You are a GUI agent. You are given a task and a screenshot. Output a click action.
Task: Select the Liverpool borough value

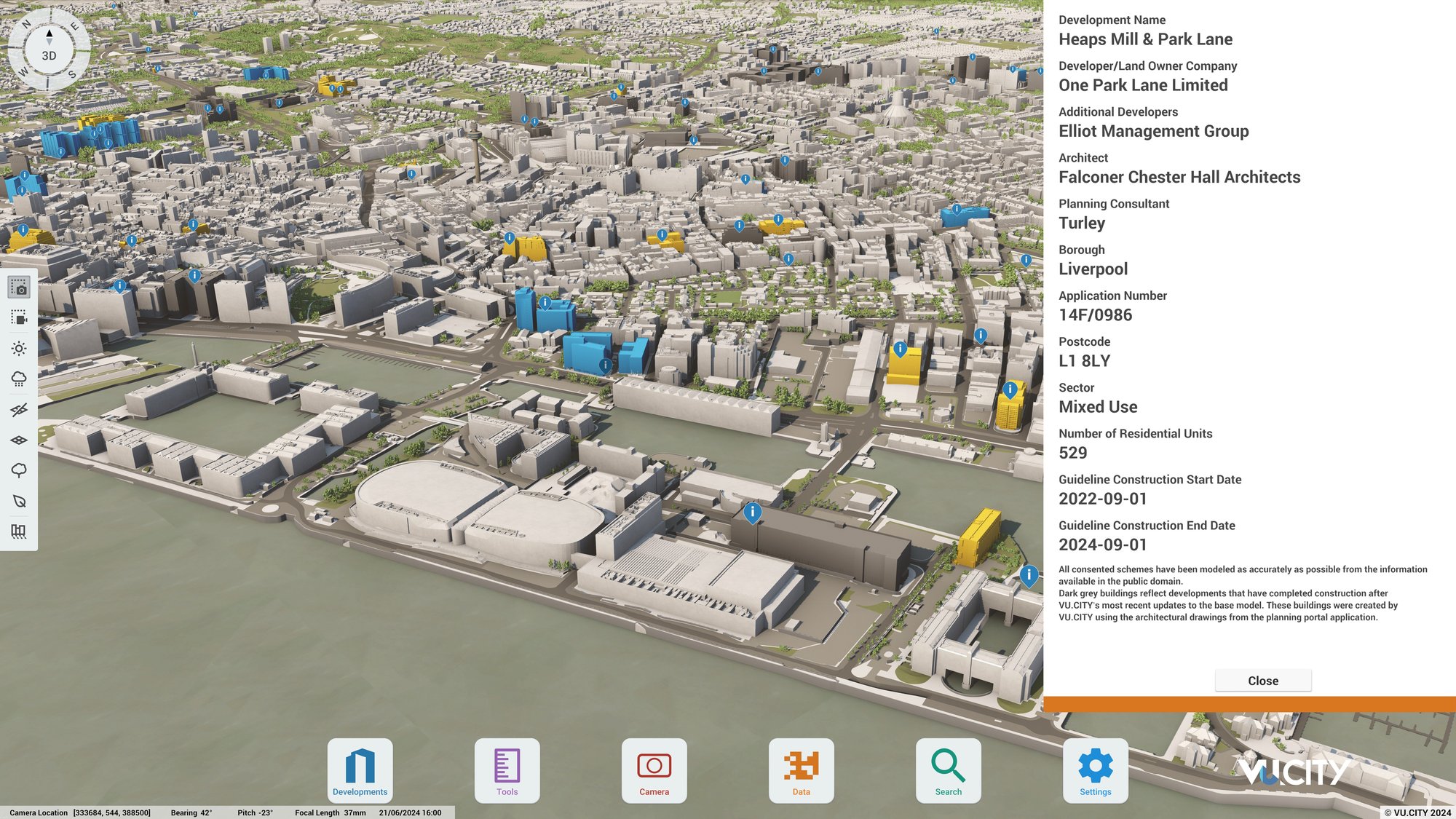1093,269
